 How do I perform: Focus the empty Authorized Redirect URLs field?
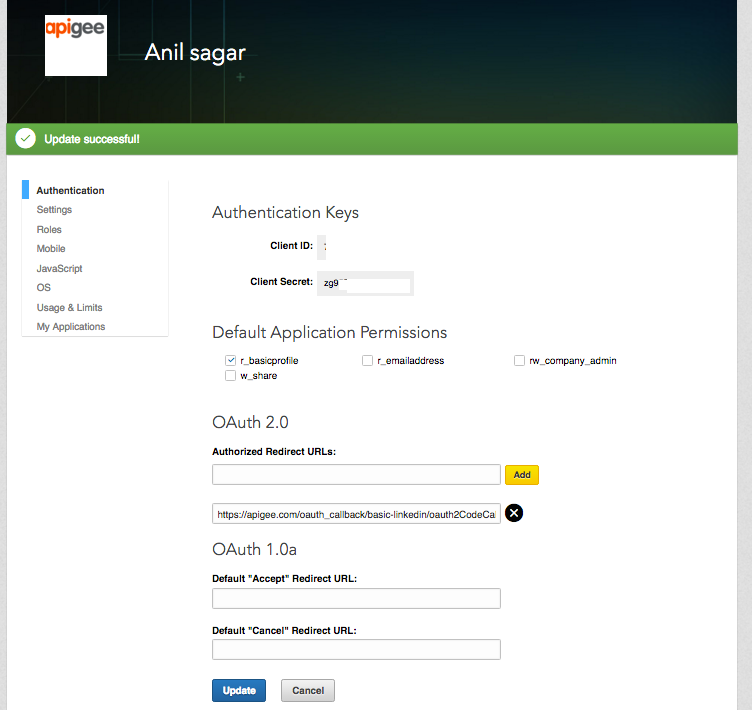pyautogui.click(x=356, y=474)
